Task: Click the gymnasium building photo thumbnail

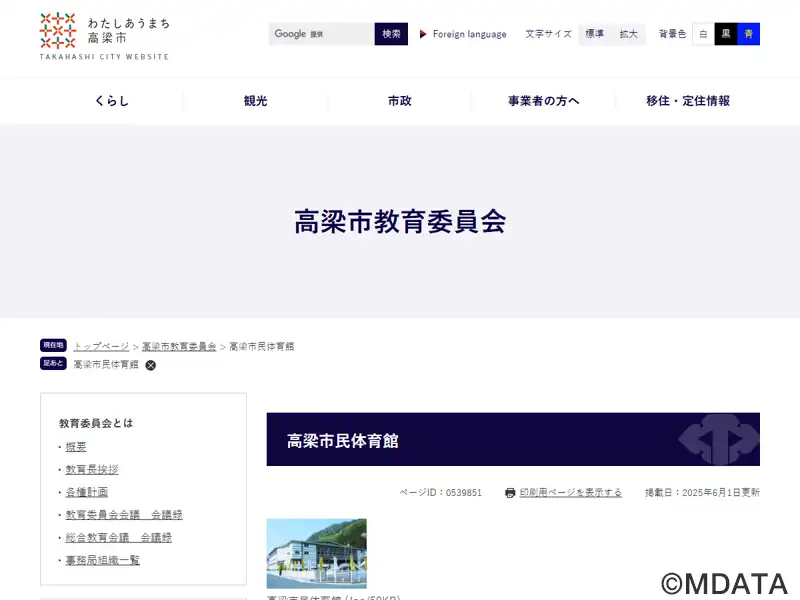Action: pyautogui.click(x=316, y=553)
